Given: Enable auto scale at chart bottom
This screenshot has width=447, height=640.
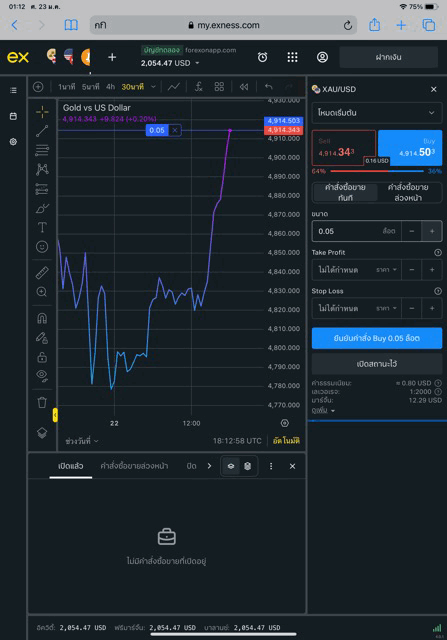Looking at the screenshot, I should 286,441.
